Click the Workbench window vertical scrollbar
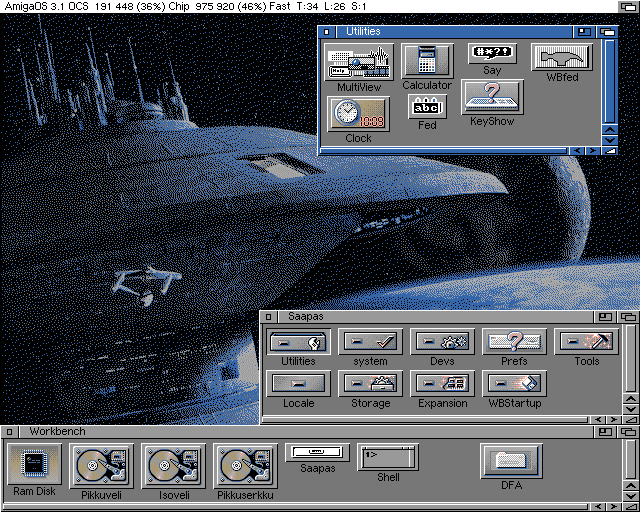 [x=631, y=460]
